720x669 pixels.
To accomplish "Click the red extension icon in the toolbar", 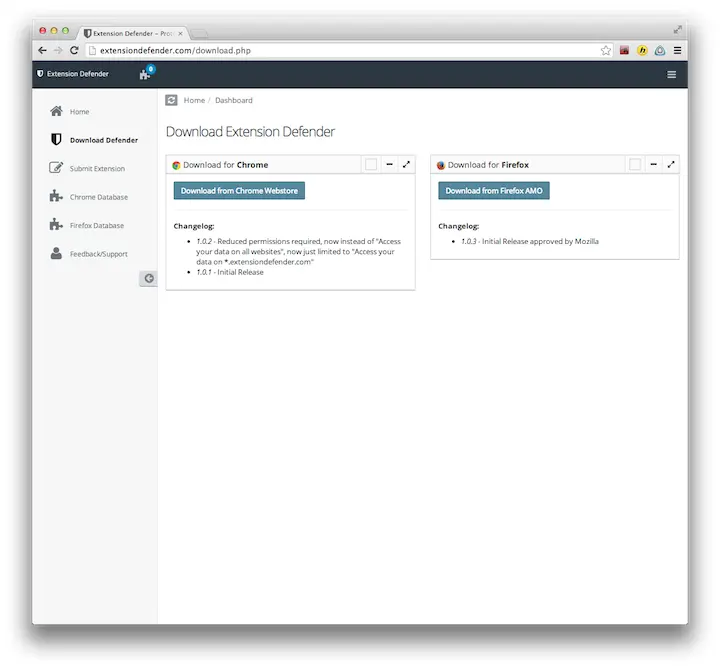I will click(x=624, y=51).
